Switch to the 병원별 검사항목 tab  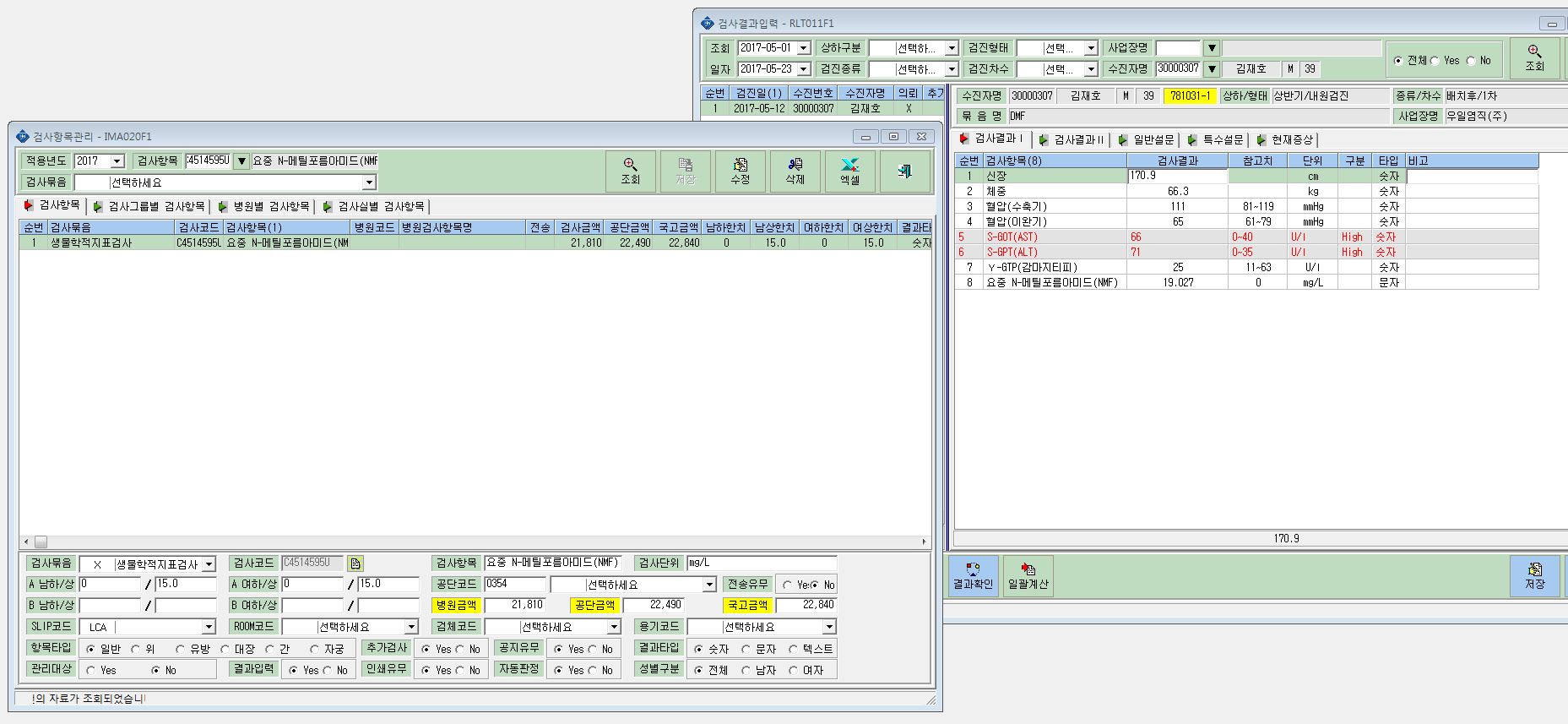coord(263,206)
